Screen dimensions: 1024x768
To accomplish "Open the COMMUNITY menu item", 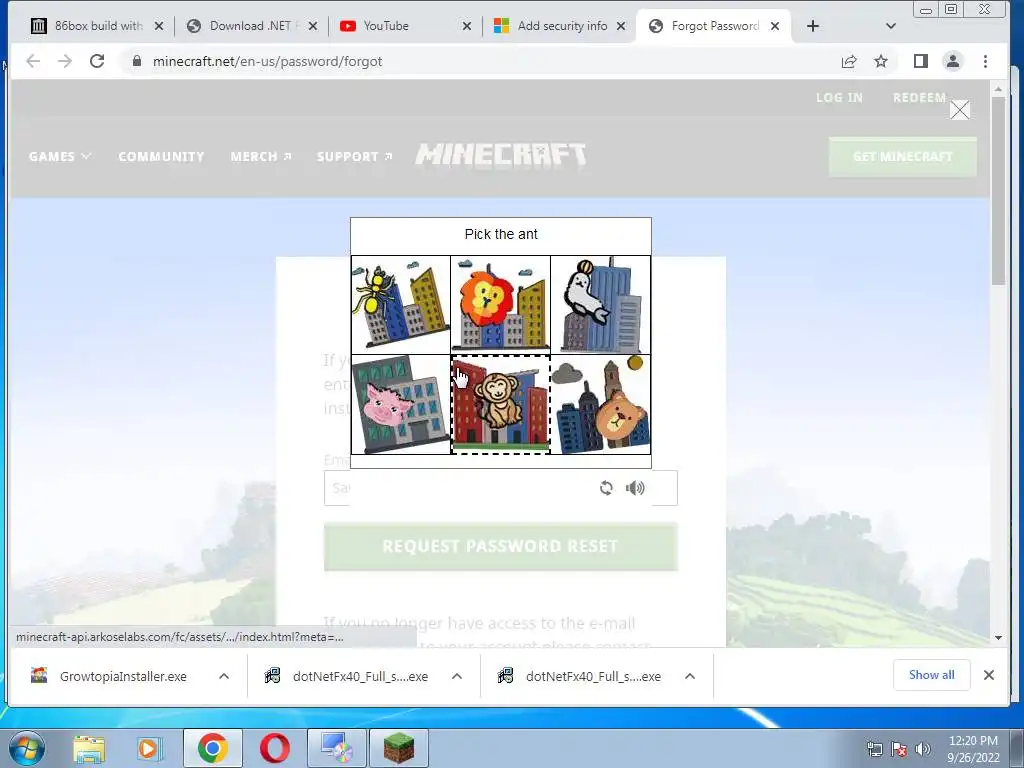I will coord(161,157).
